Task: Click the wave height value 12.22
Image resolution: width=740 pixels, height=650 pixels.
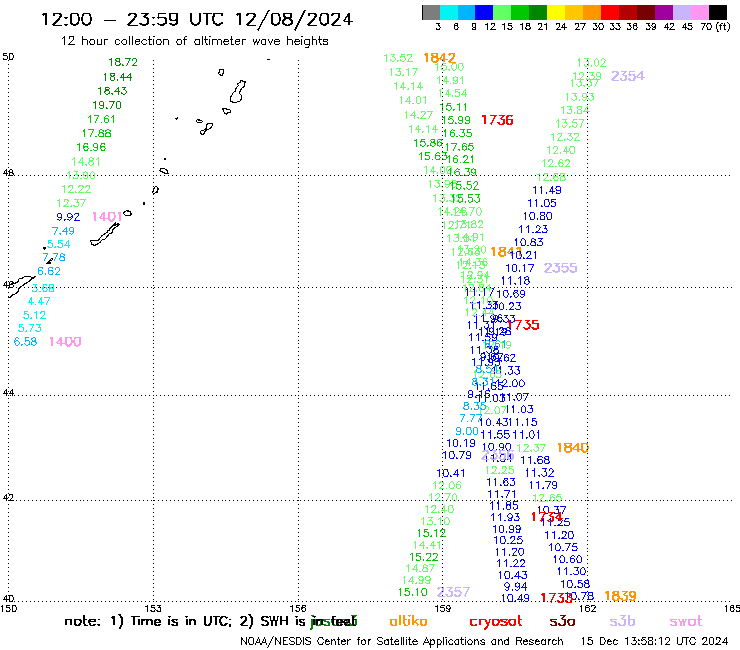Action: click(76, 189)
